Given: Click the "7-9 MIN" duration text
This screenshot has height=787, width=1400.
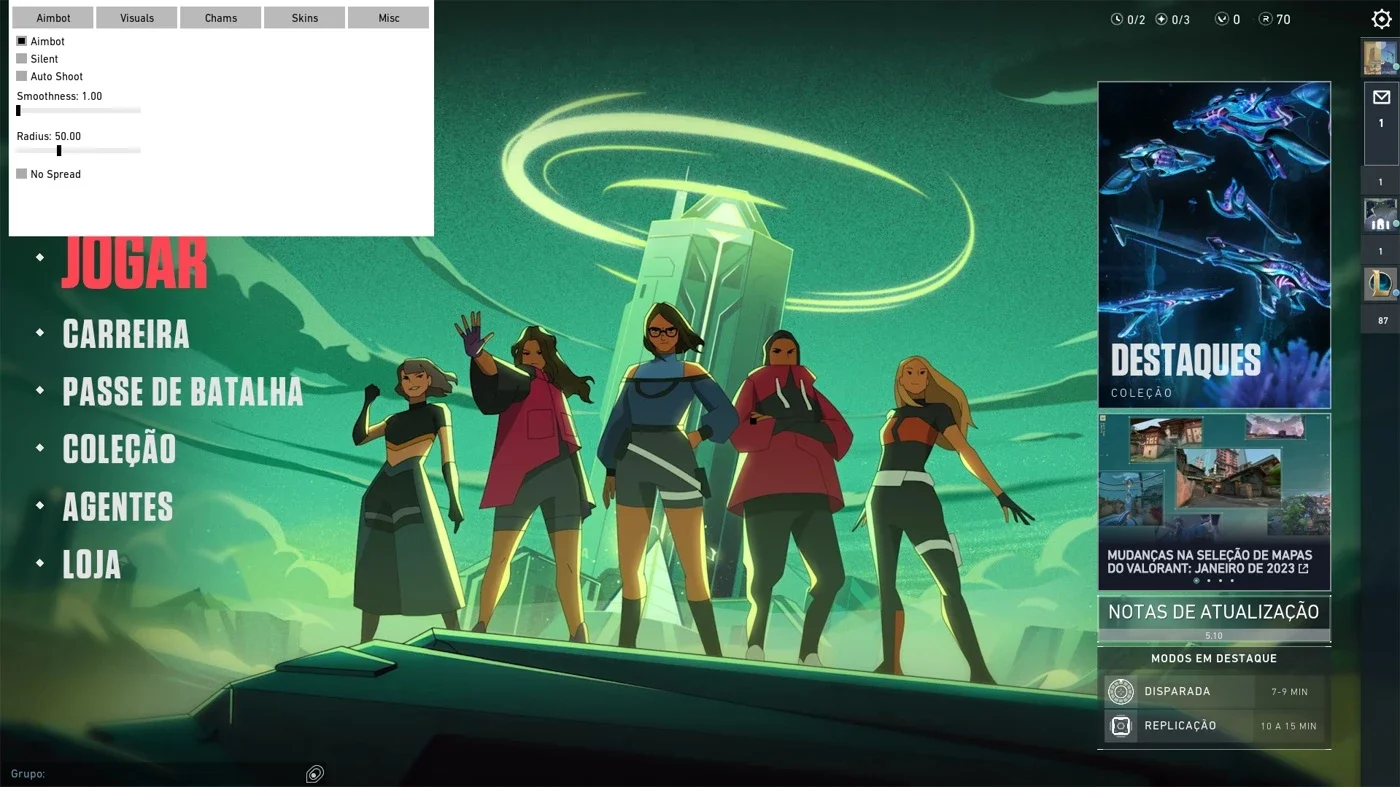Looking at the screenshot, I should coord(1289,692).
